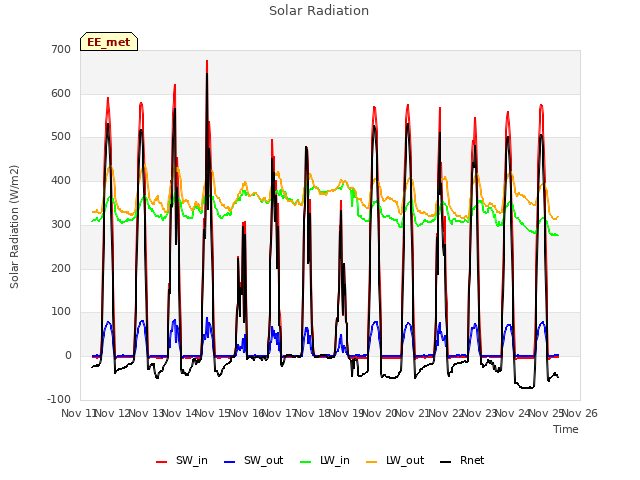This screenshot has height=480, width=640.
Task: Toggle the SW_in legend entry
Action: click(x=182, y=460)
